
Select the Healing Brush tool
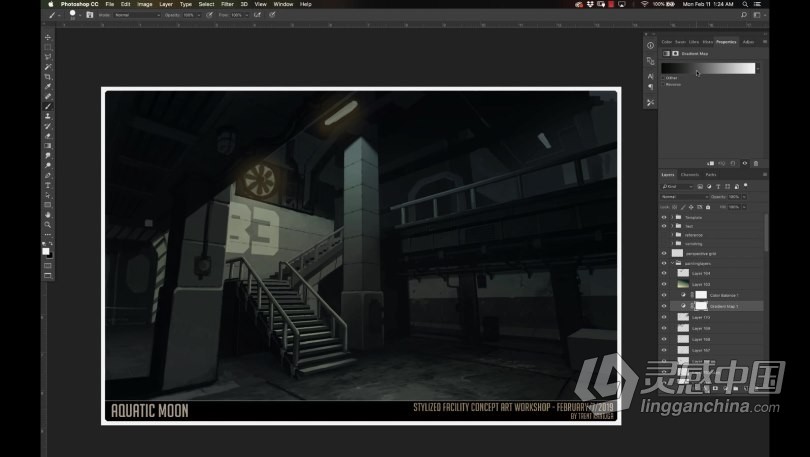48,96
